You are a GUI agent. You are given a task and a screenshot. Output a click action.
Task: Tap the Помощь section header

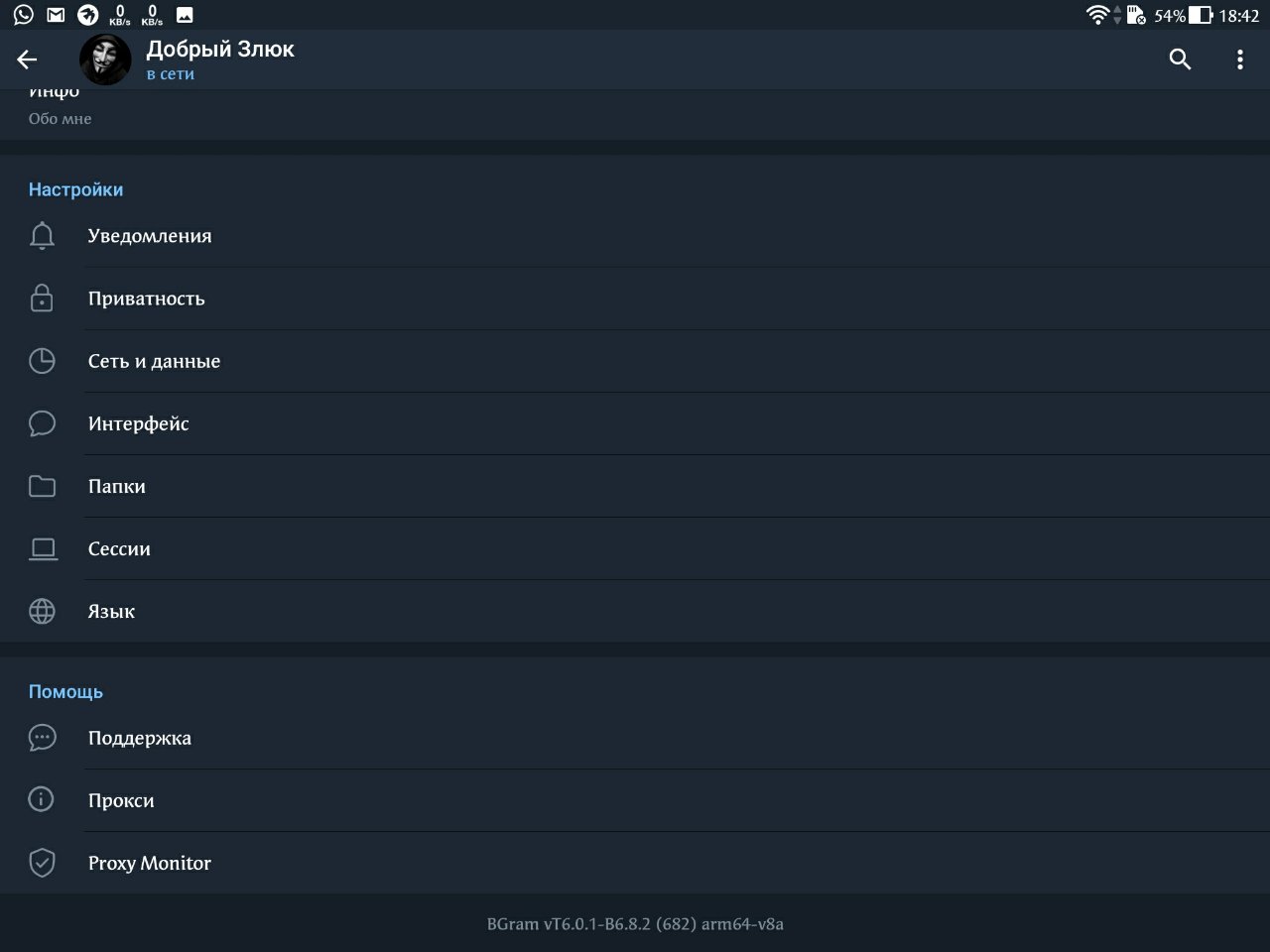(65, 692)
